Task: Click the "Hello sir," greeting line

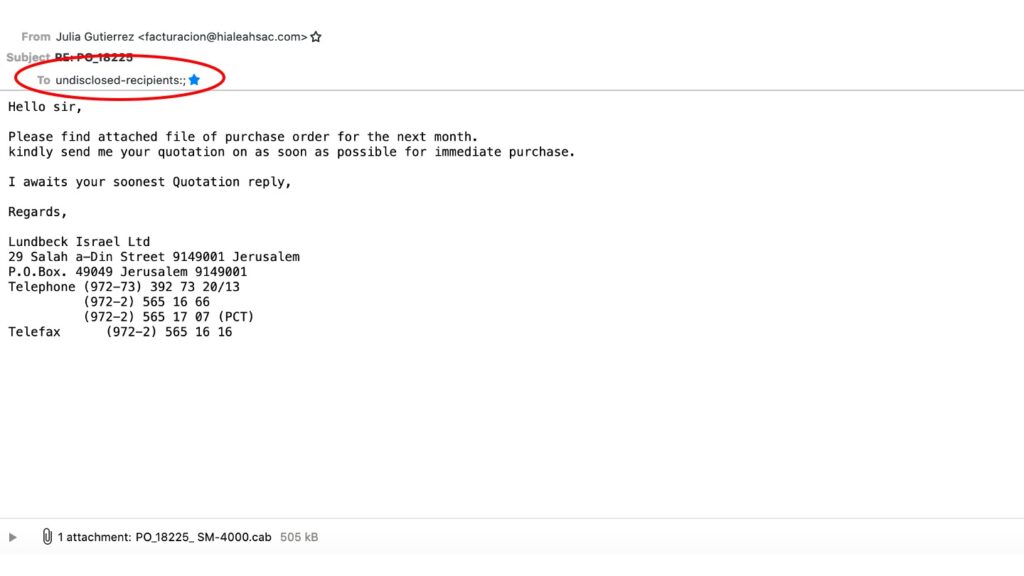Action: tap(45, 106)
